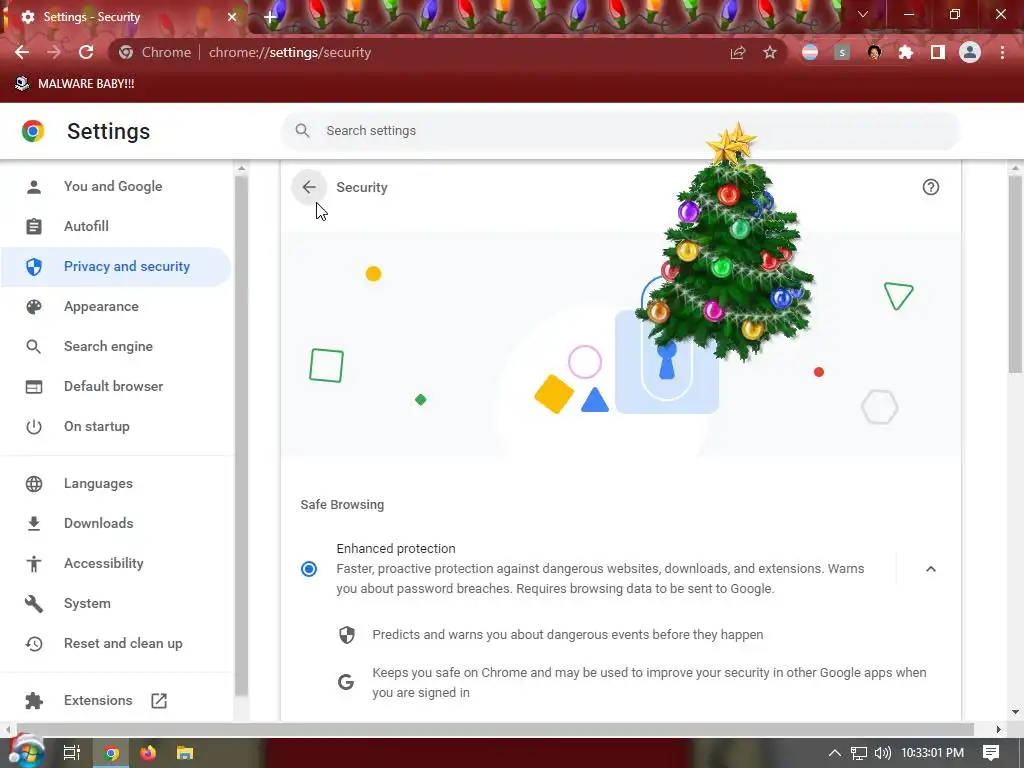Click the address bar URL
This screenshot has width=1024, height=768.
(x=290, y=52)
